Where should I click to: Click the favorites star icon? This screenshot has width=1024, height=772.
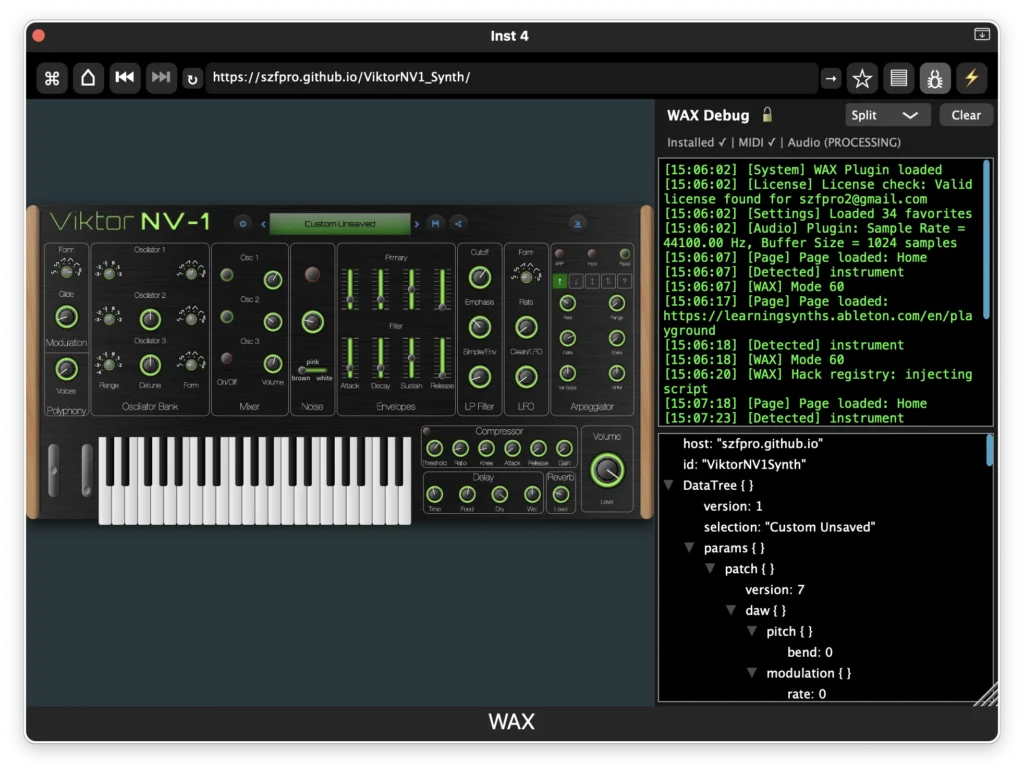click(x=862, y=78)
